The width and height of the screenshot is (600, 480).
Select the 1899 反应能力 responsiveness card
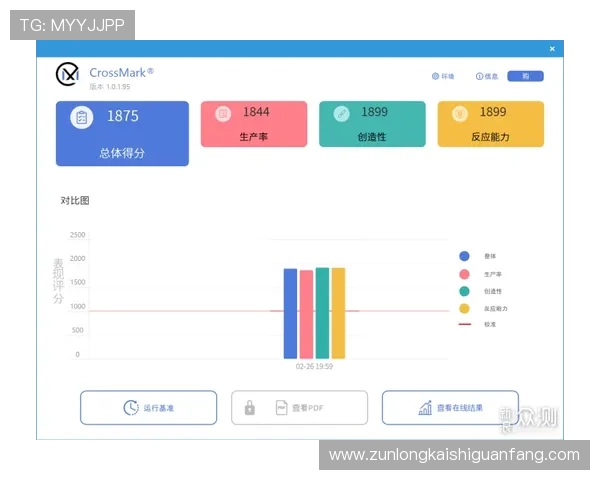[491, 124]
